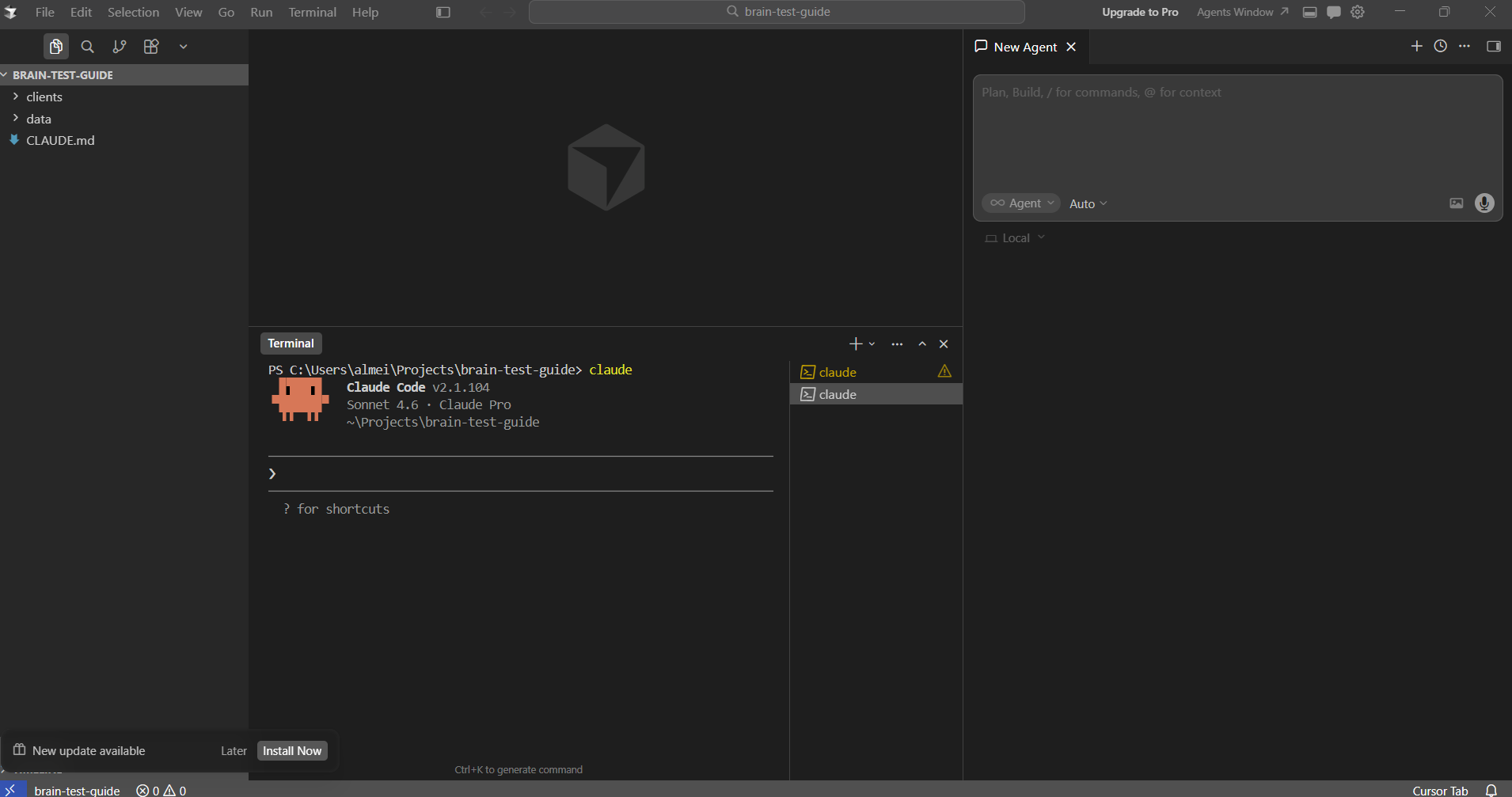This screenshot has height=797, width=1512.
Task: Open the CLAUDE.md file
Action: tap(124, 140)
